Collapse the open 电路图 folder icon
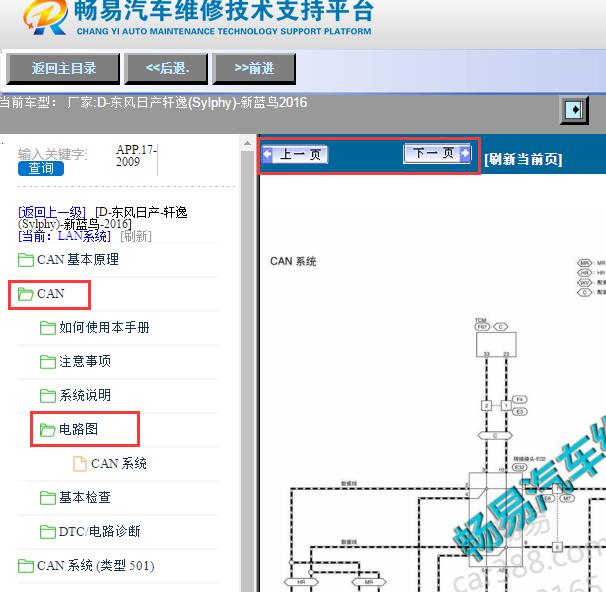Screen dimensions: 606x592 (48, 430)
